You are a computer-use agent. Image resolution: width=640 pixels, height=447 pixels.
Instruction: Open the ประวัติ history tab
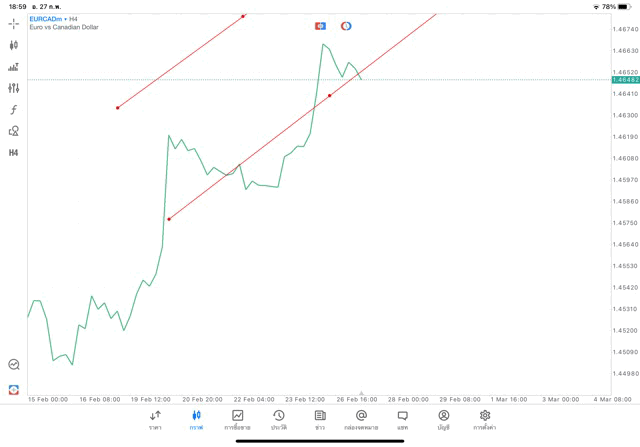279,420
